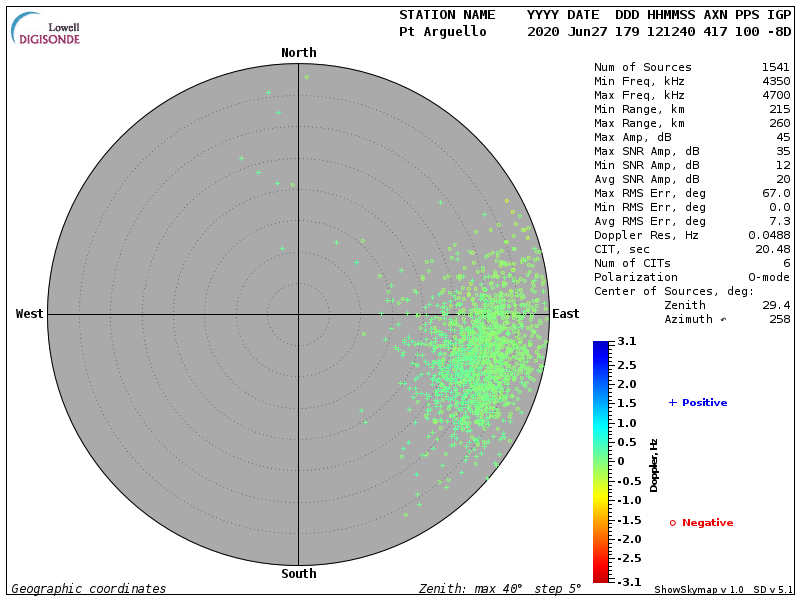Click the IGP value -8D
The width and height of the screenshot is (800, 600).
tap(779, 32)
